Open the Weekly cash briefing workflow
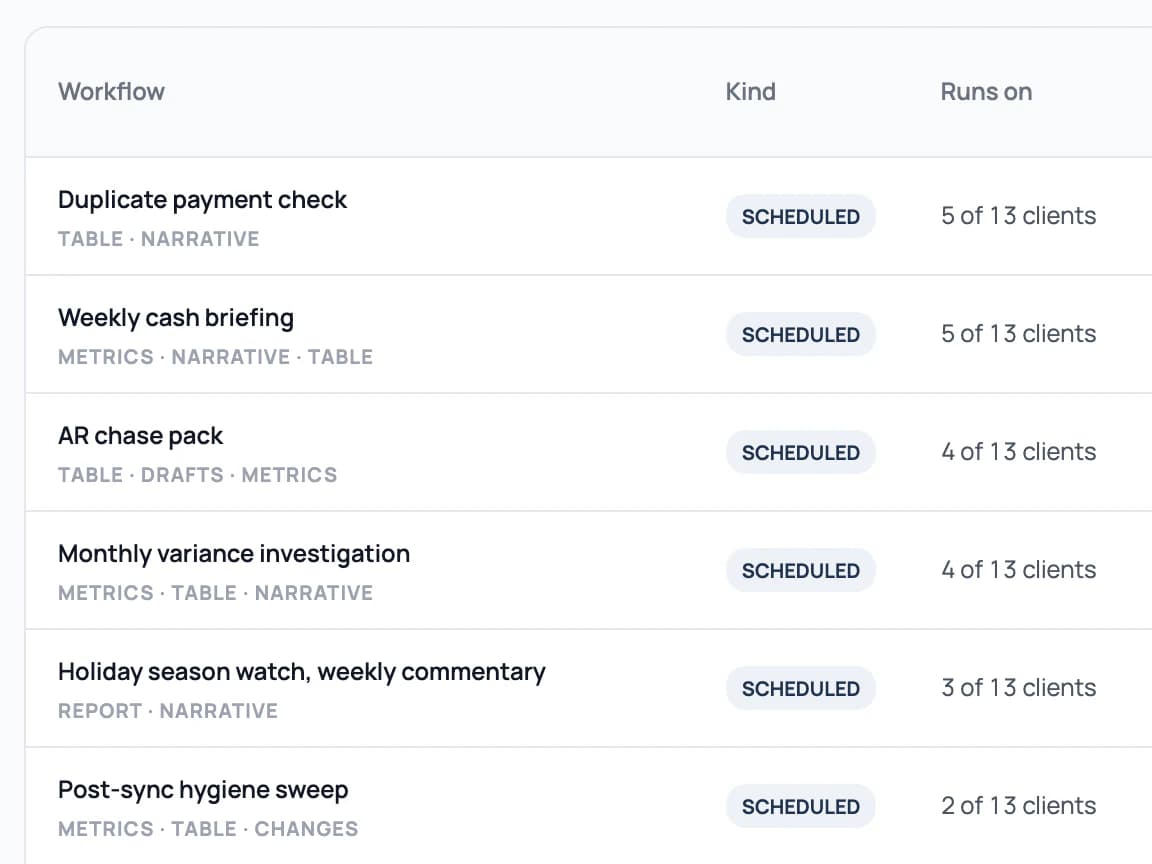 pos(176,318)
